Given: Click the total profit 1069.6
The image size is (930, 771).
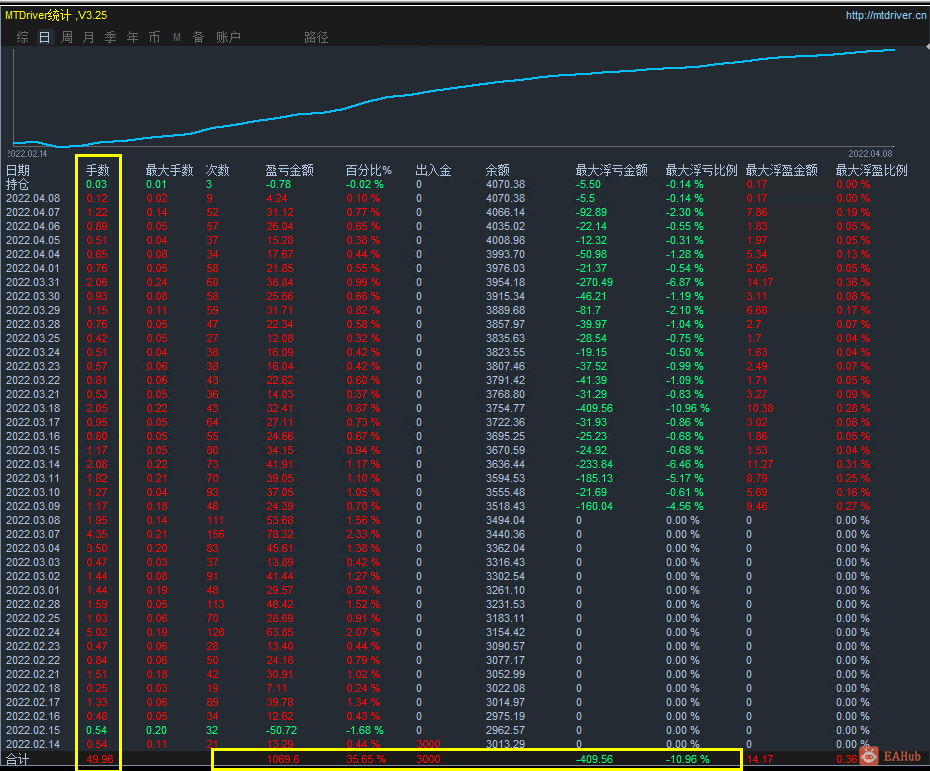Looking at the screenshot, I should coord(283,759).
